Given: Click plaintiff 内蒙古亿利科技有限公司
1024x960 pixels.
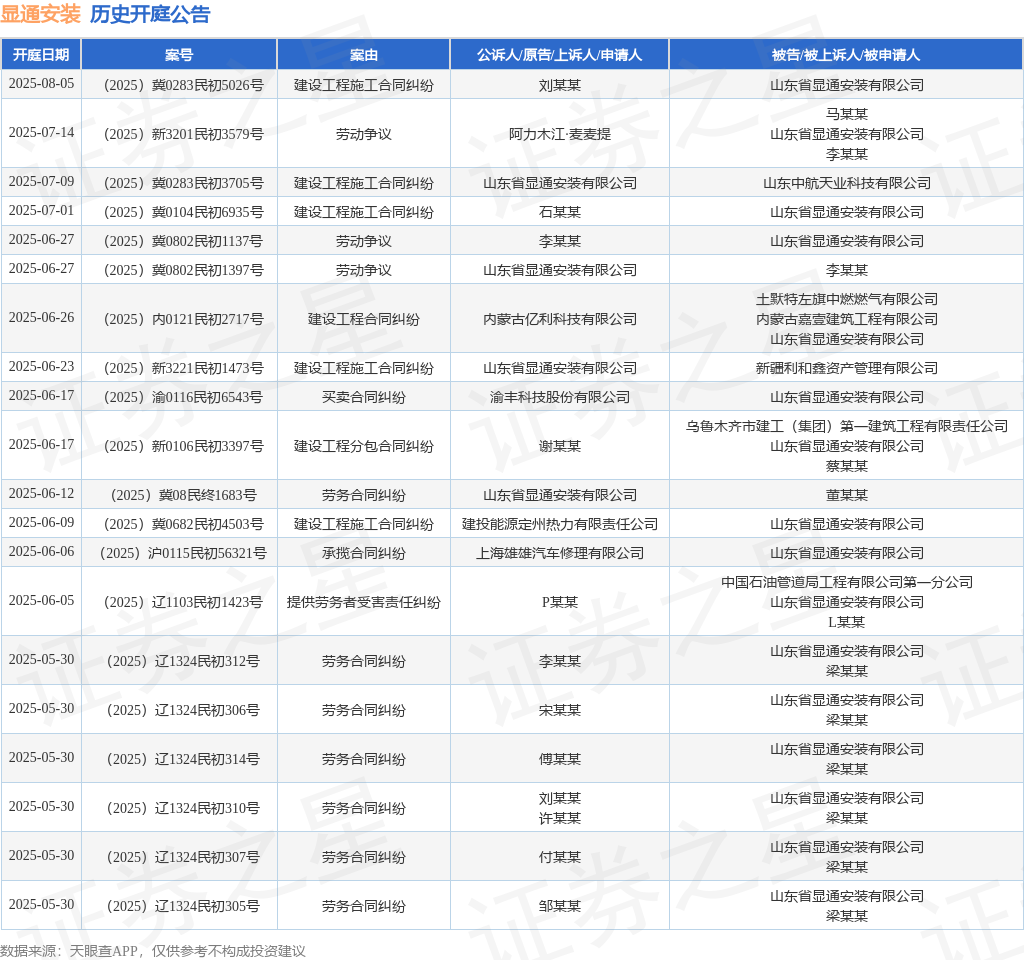Looking at the screenshot, I should tap(560, 319).
